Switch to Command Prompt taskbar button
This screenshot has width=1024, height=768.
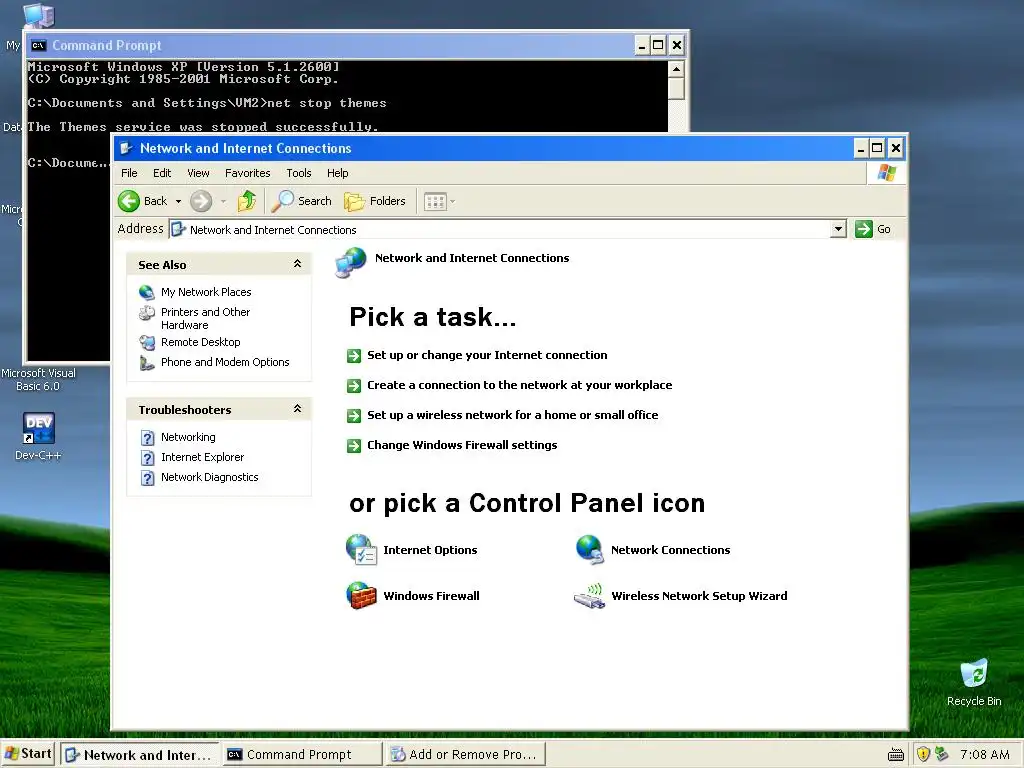pyautogui.click(x=302, y=754)
